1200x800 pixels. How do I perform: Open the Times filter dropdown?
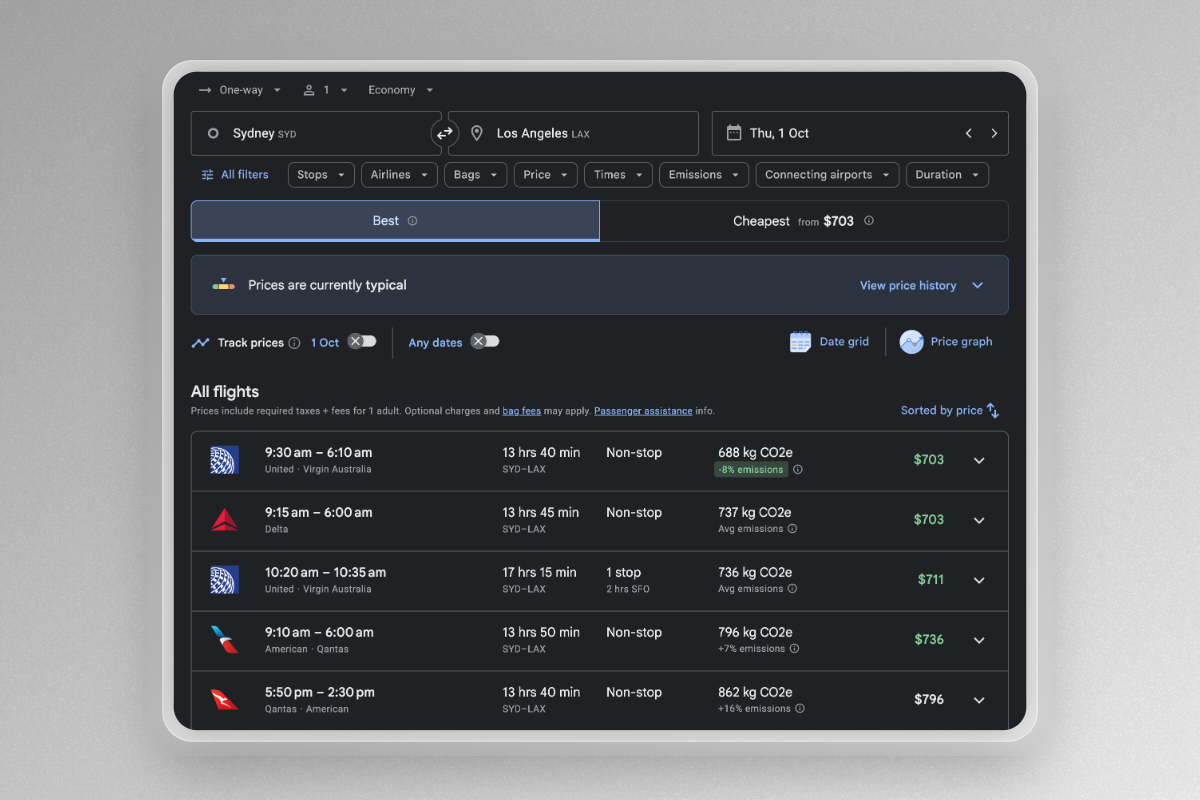(x=618, y=175)
